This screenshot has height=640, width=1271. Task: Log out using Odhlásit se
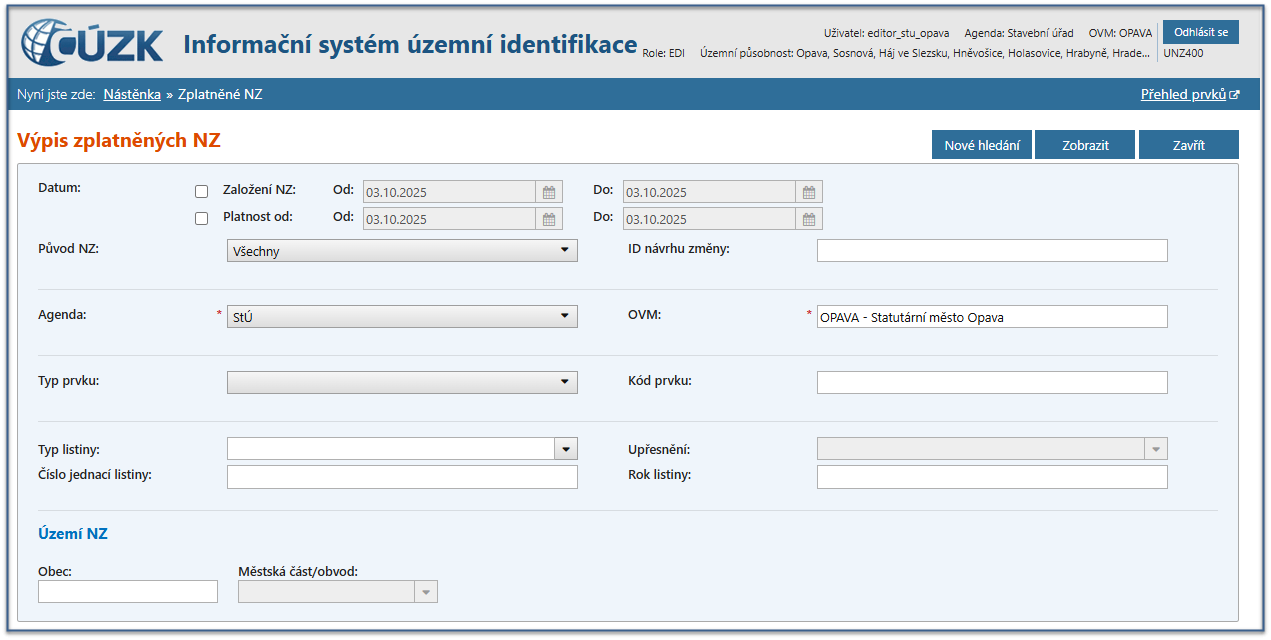click(x=1200, y=32)
